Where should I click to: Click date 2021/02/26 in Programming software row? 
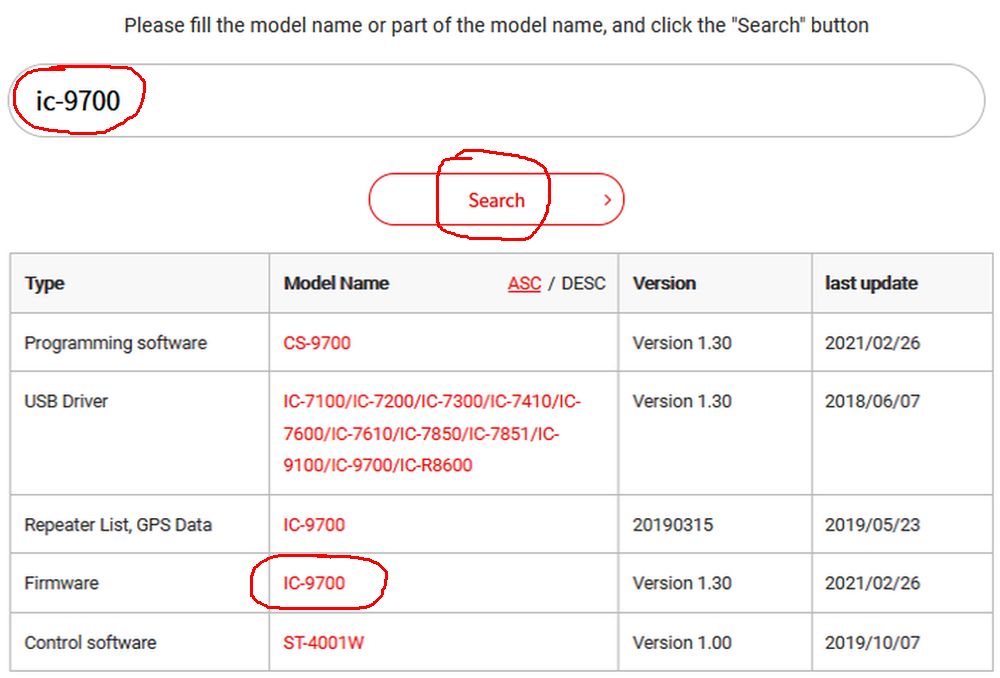tap(872, 343)
